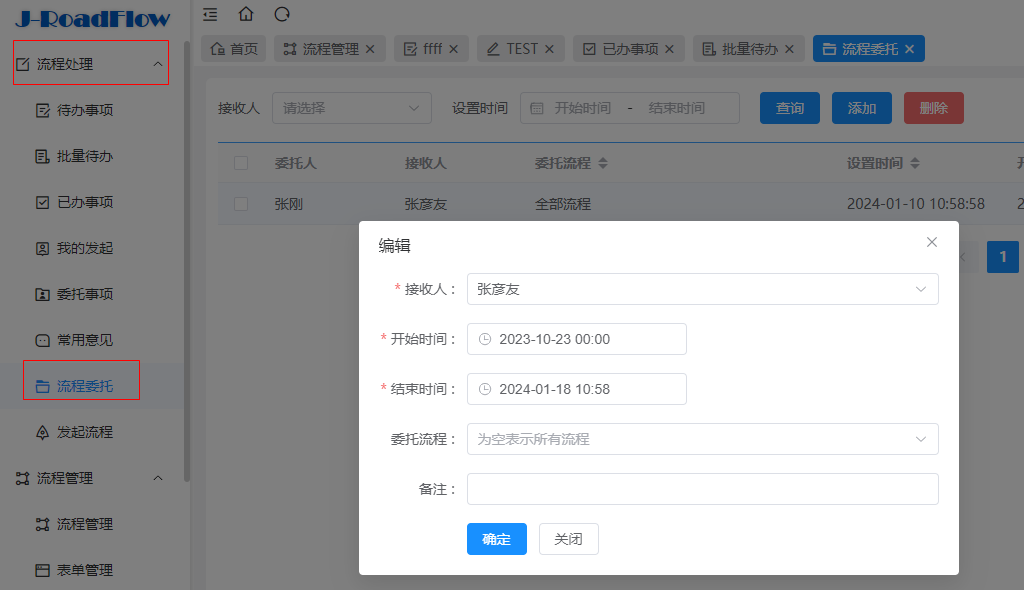Click table cell 张彦友

click(426, 204)
